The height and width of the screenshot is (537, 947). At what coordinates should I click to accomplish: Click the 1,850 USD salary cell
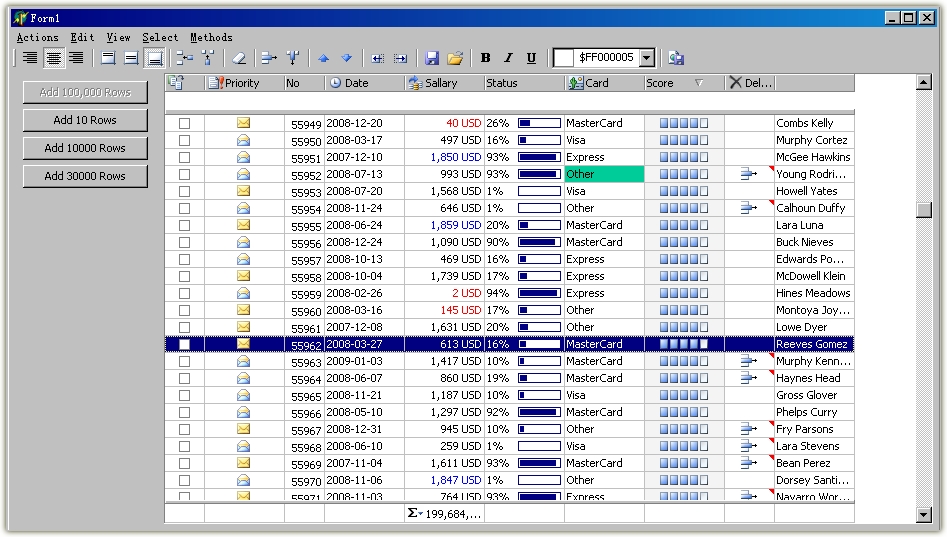[444, 157]
